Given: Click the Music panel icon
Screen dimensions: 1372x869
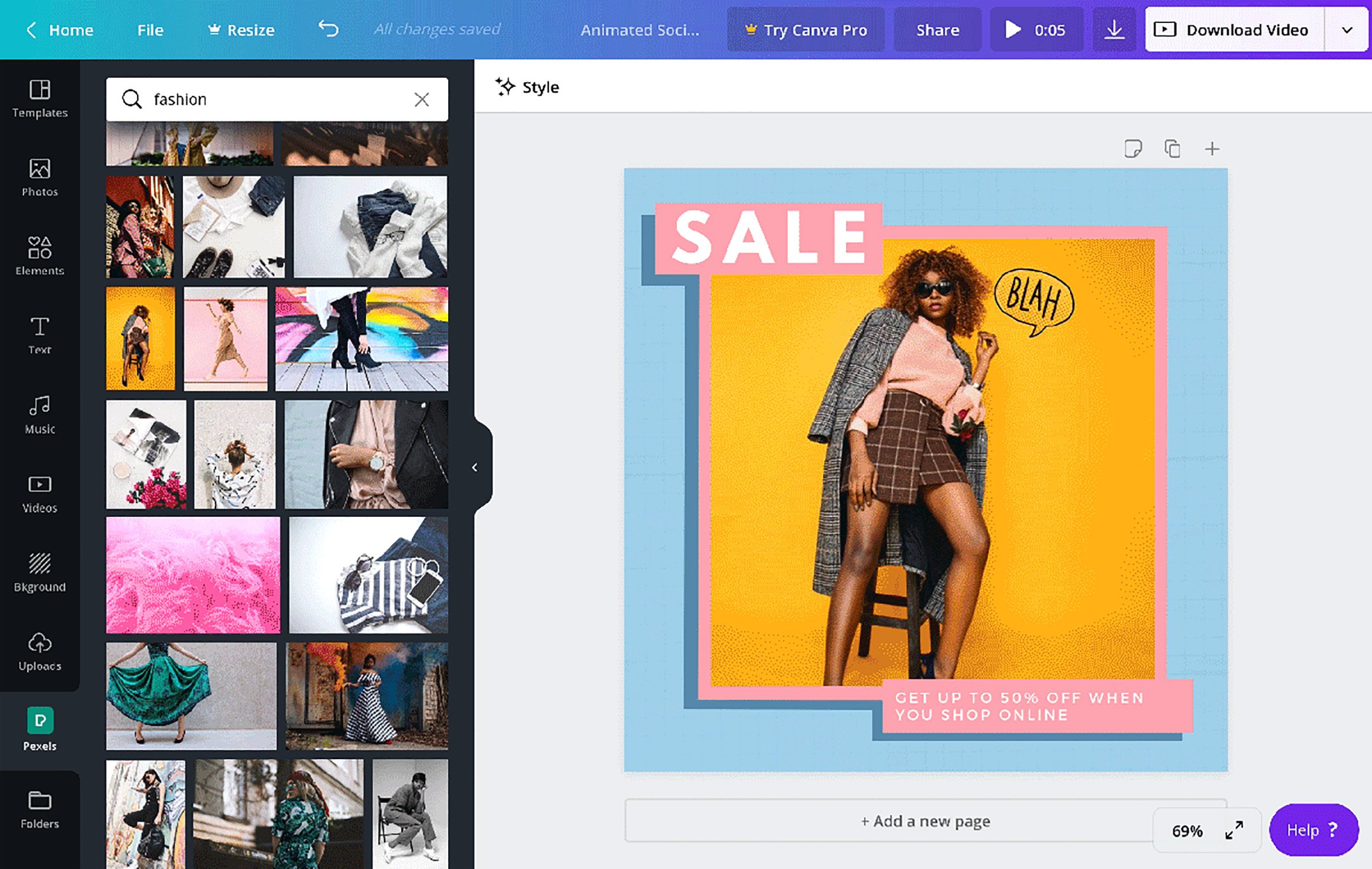Looking at the screenshot, I should click(x=40, y=414).
